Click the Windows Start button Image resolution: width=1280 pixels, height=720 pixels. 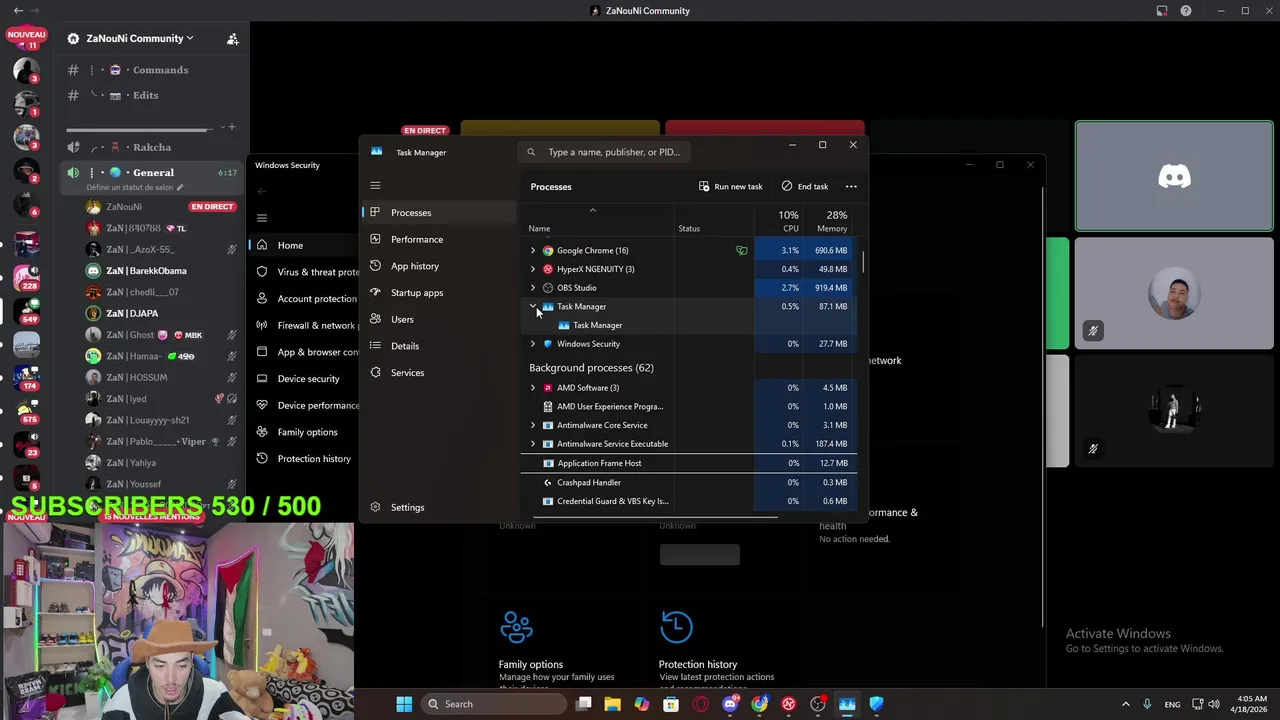click(404, 704)
